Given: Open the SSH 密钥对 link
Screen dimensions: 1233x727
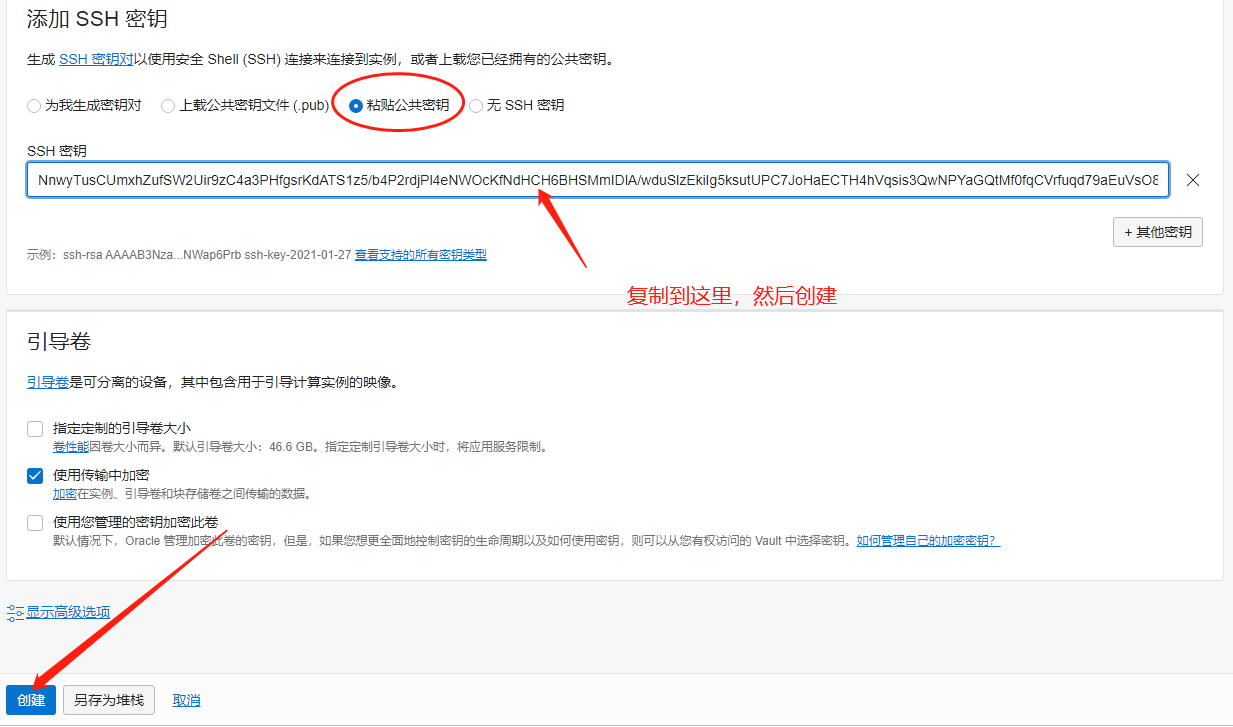Looking at the screenshot, I should point(96,59).
